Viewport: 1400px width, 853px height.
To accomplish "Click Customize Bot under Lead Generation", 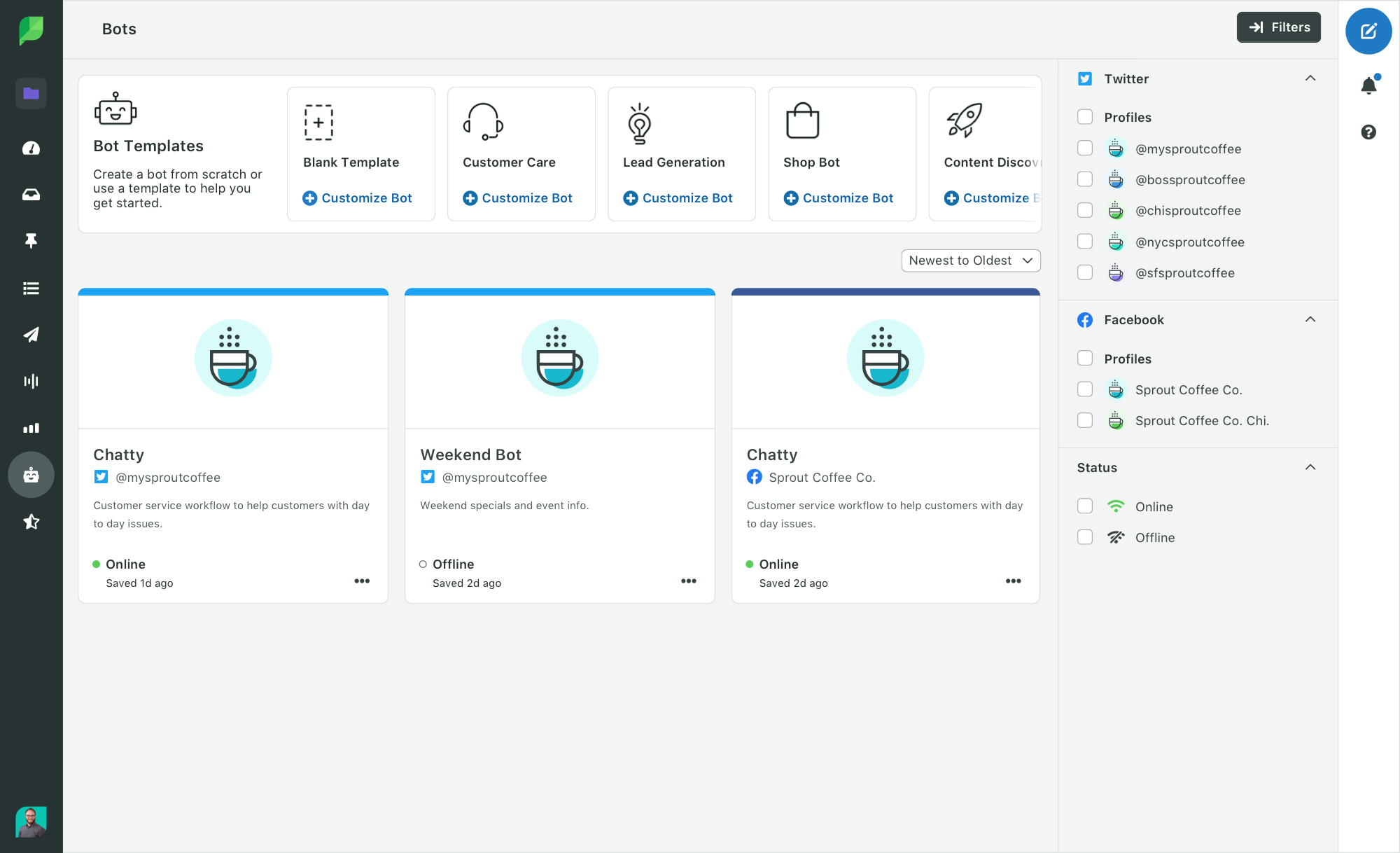I will click(678, 198).
